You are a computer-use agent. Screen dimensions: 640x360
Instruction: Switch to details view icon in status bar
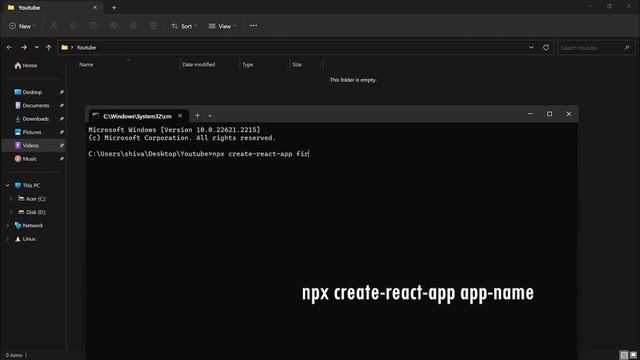(x=624, y=355)
